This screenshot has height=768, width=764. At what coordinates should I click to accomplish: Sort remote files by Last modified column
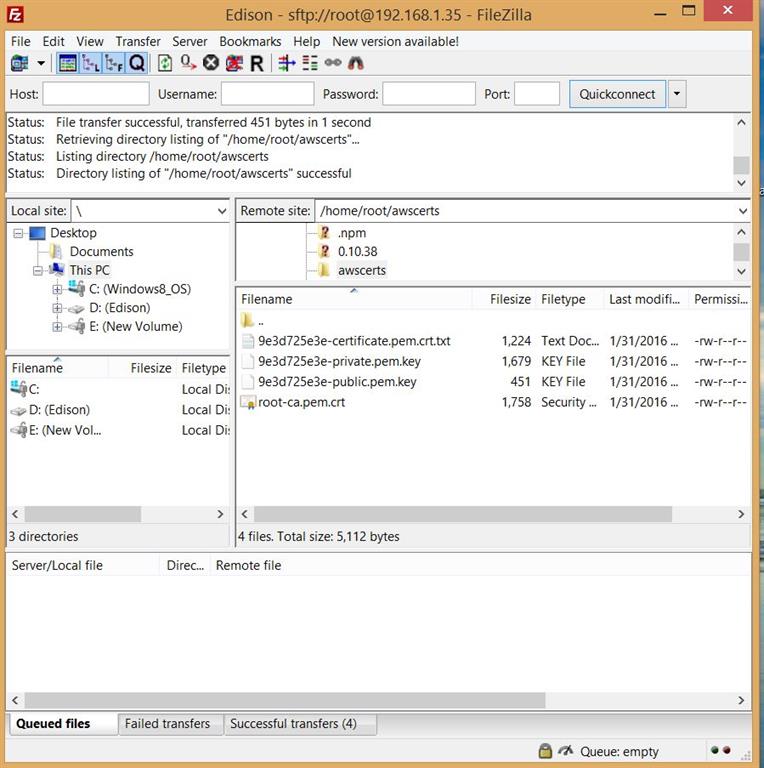(x=645, y=299)
